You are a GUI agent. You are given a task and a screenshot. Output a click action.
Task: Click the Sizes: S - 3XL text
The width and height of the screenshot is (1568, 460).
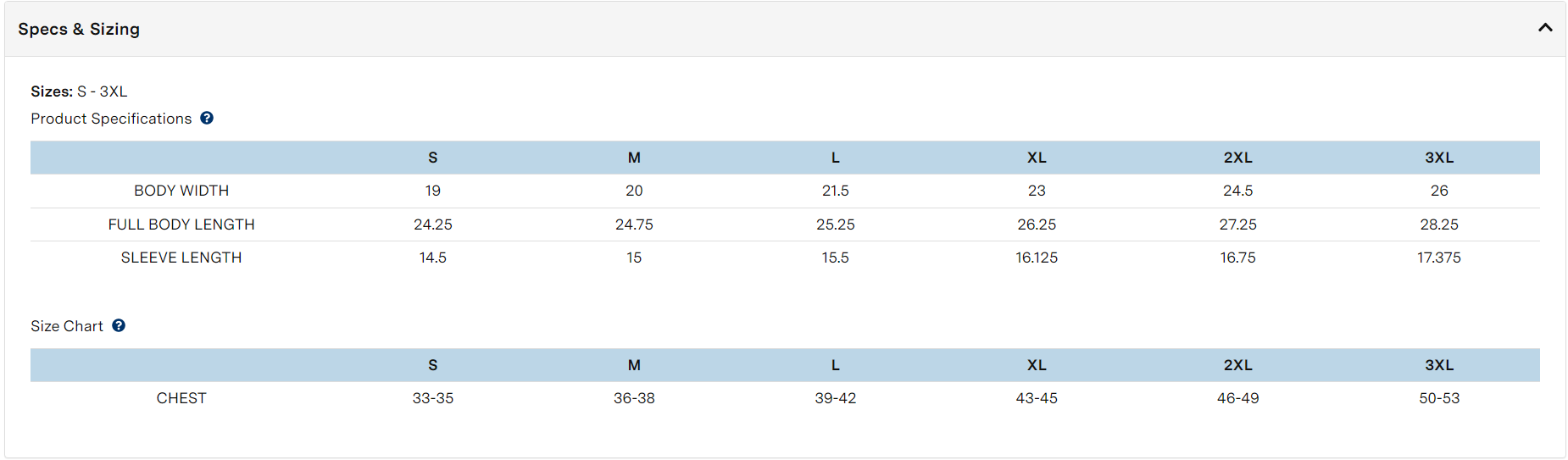pos(79,91)
